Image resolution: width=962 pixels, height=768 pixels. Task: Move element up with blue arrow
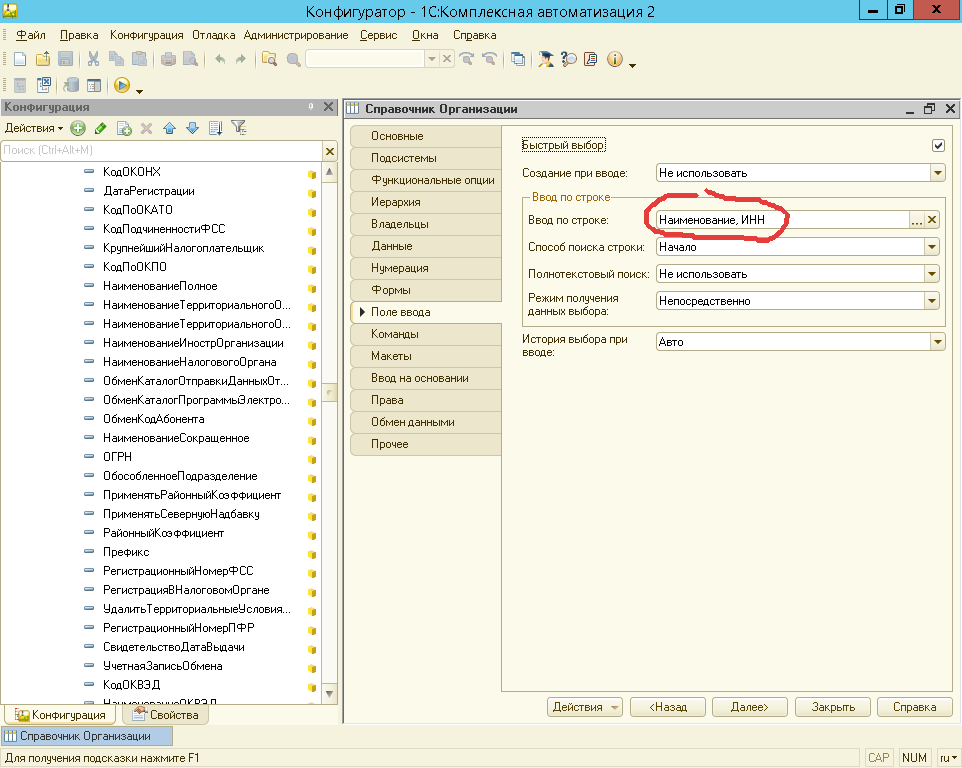click(169, 128)
